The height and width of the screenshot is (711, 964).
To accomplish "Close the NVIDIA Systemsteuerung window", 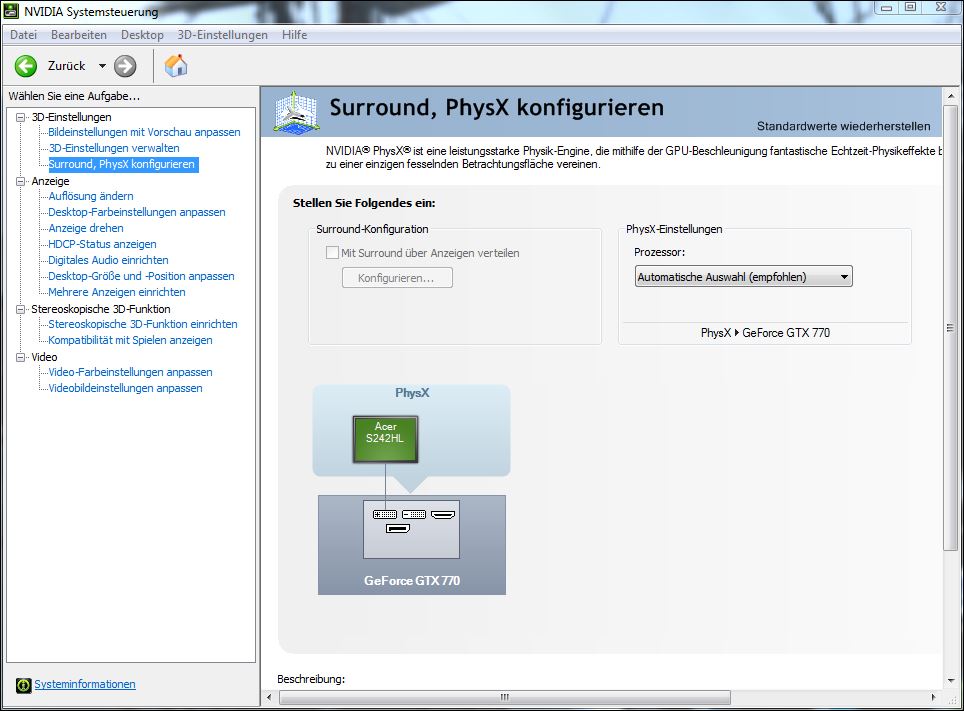I will 941,7.
